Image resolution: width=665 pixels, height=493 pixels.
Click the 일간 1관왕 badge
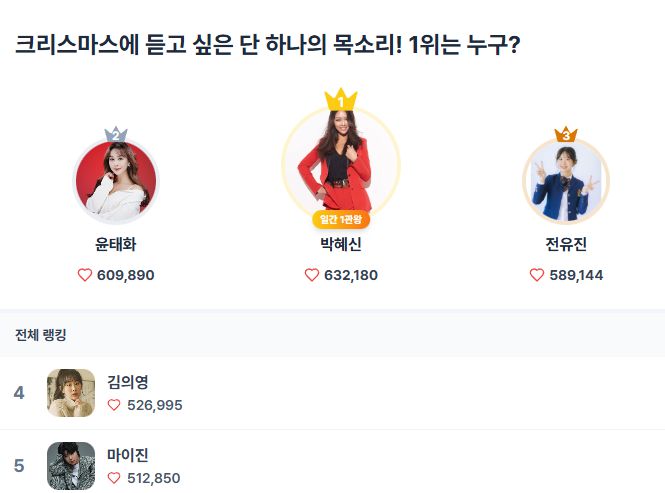[341, 219]
